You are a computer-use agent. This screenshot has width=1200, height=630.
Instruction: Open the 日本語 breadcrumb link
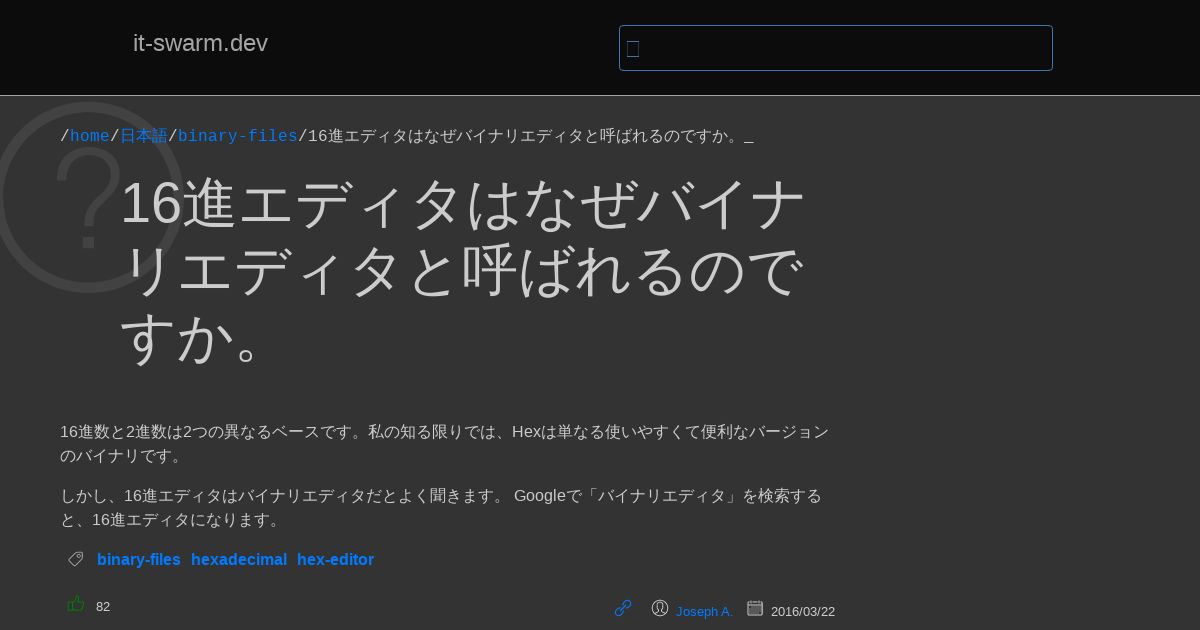click(144, 136)
